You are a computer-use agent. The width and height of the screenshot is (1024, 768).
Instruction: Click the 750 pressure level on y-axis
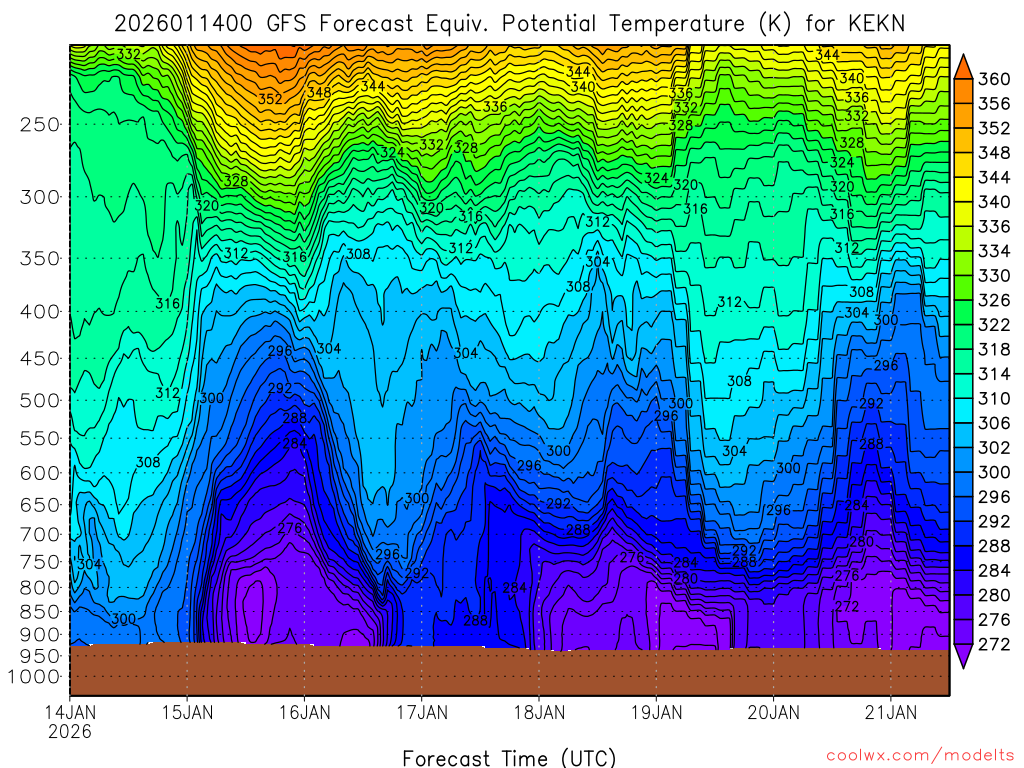pos(39,562)
